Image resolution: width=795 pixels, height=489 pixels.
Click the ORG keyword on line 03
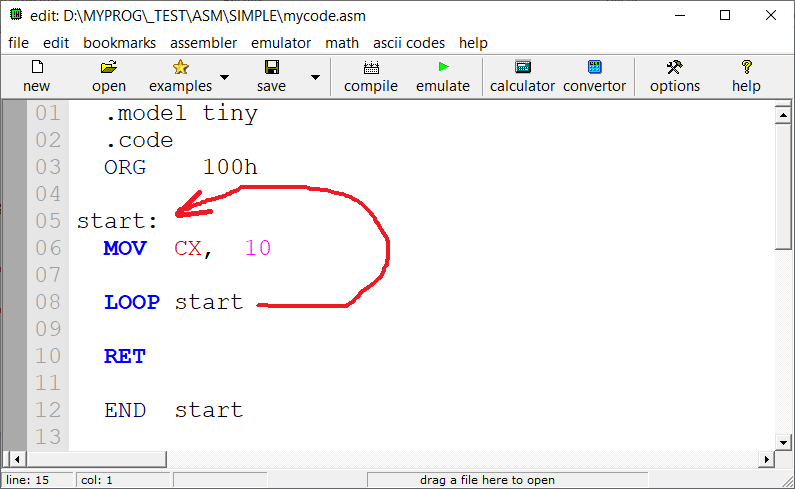click(x=125, y=167)
